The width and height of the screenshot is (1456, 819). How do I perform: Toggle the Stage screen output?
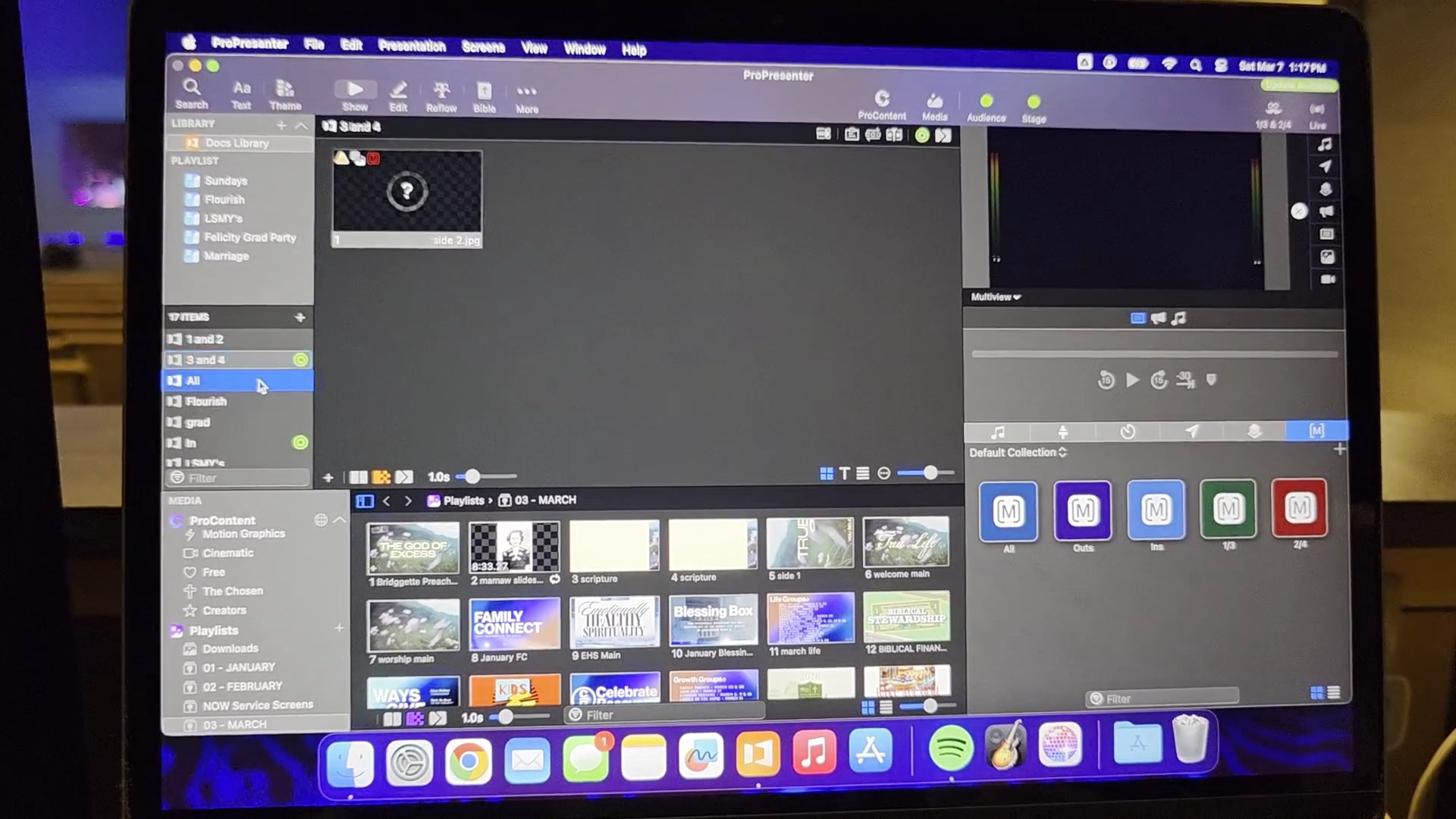pos(1033,102)
